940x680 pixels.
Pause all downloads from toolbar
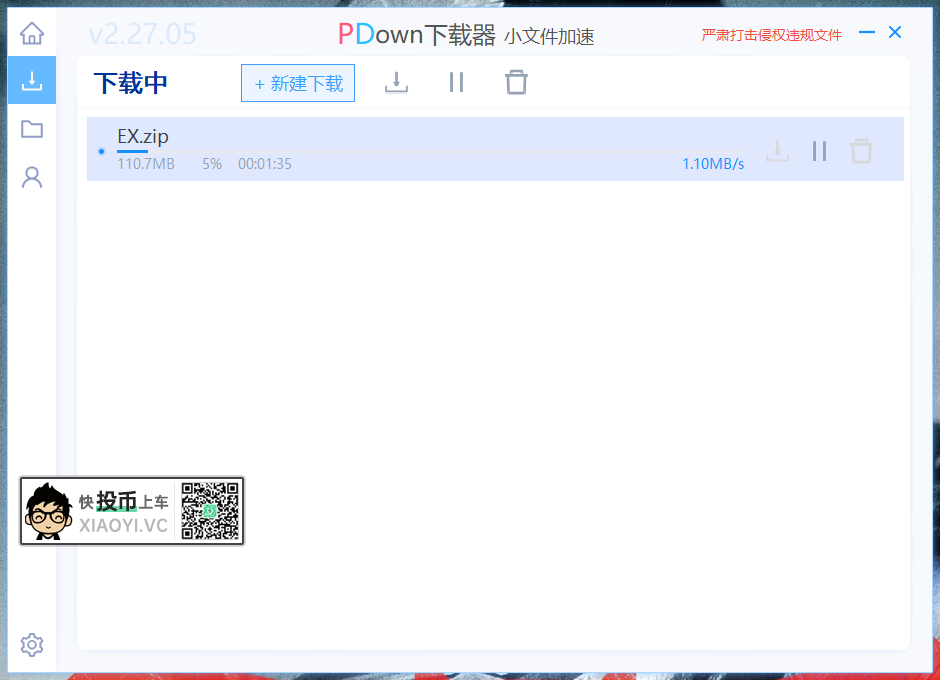pos(456,82)
